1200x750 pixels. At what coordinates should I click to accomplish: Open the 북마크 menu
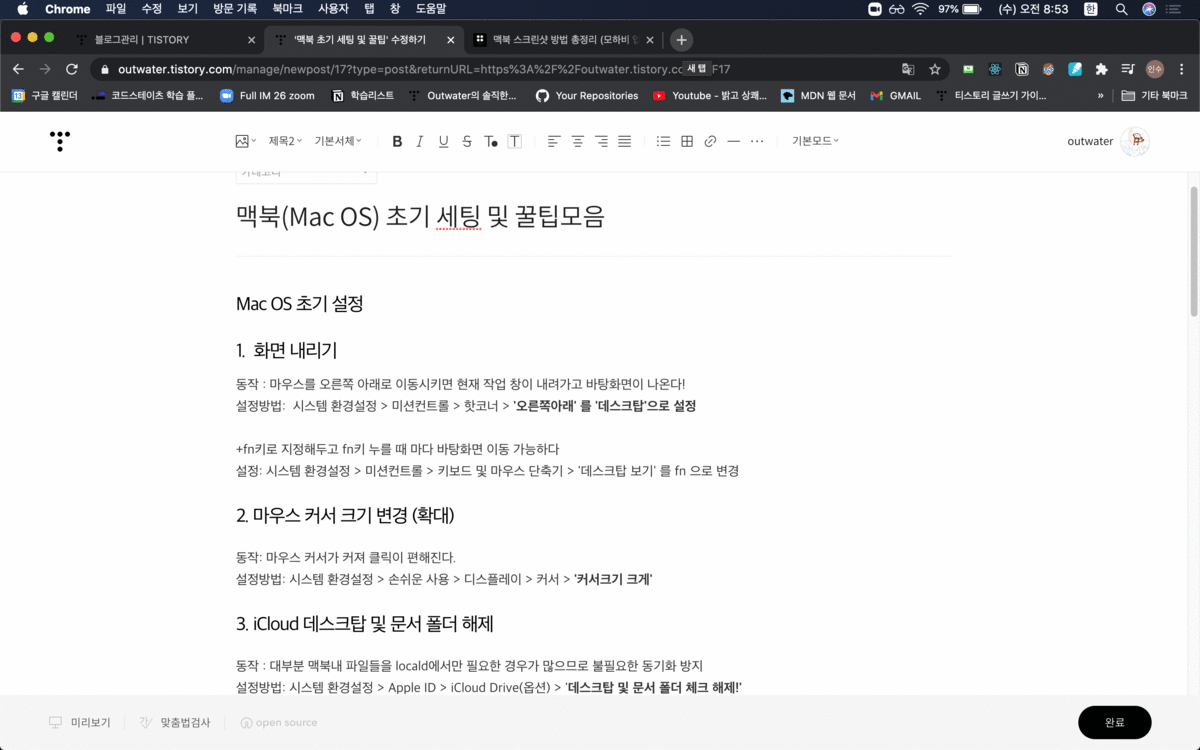click(288, 9)
